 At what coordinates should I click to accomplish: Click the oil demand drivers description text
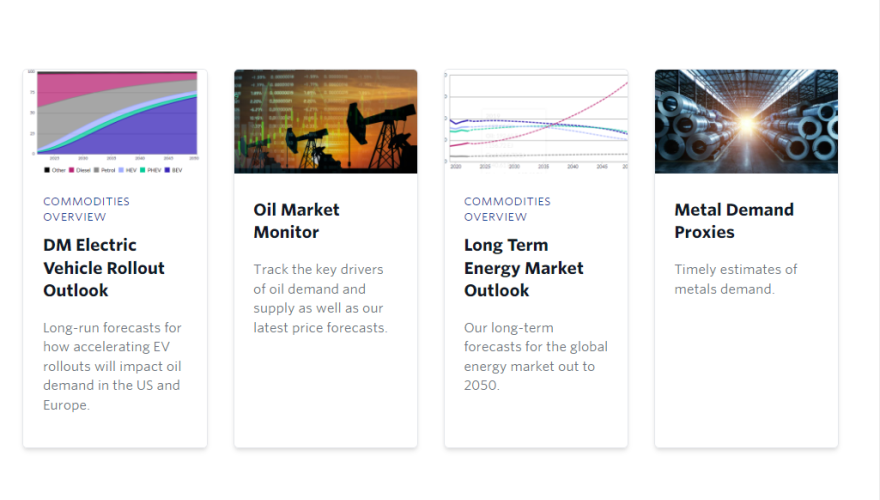tap(320, 298)
